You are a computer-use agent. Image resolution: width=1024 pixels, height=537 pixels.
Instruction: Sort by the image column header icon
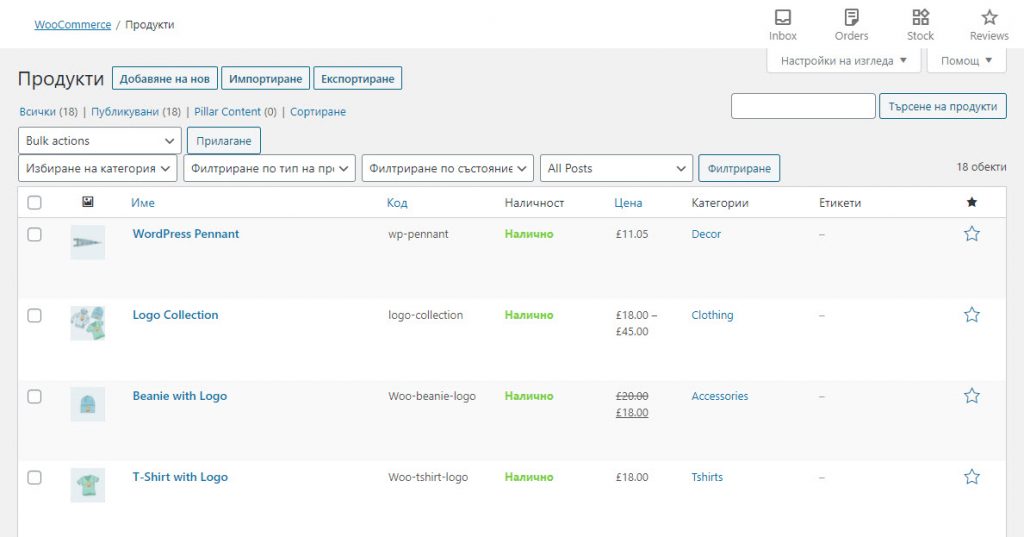click(88, 202)
